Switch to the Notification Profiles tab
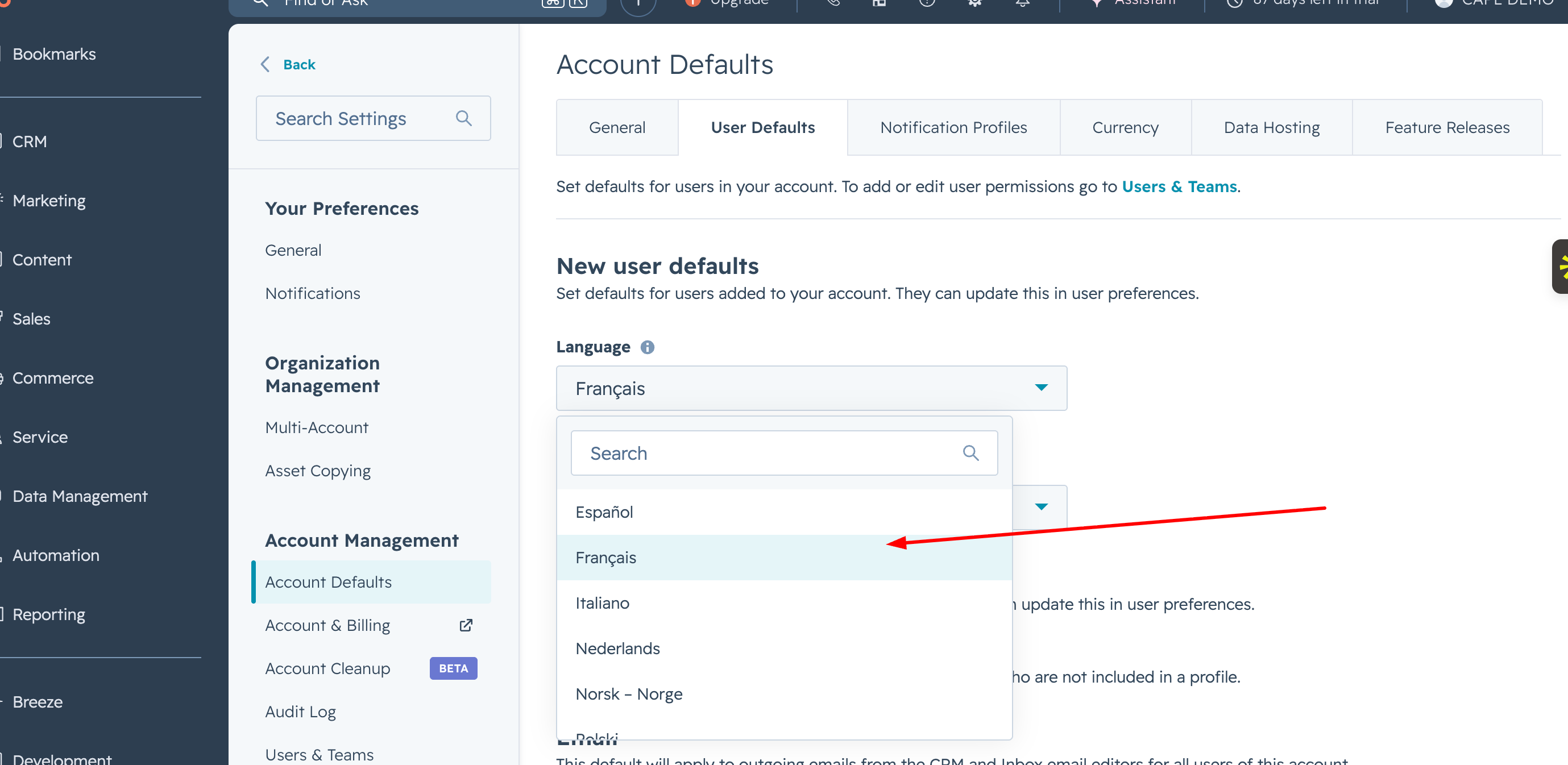The image size is (1568, 765). [x=953, y=127]
